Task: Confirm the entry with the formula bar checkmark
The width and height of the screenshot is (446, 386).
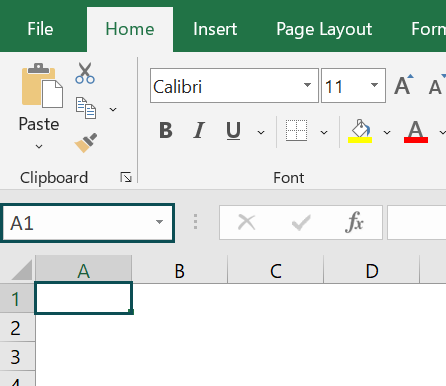Action: [x=301, y=222]
